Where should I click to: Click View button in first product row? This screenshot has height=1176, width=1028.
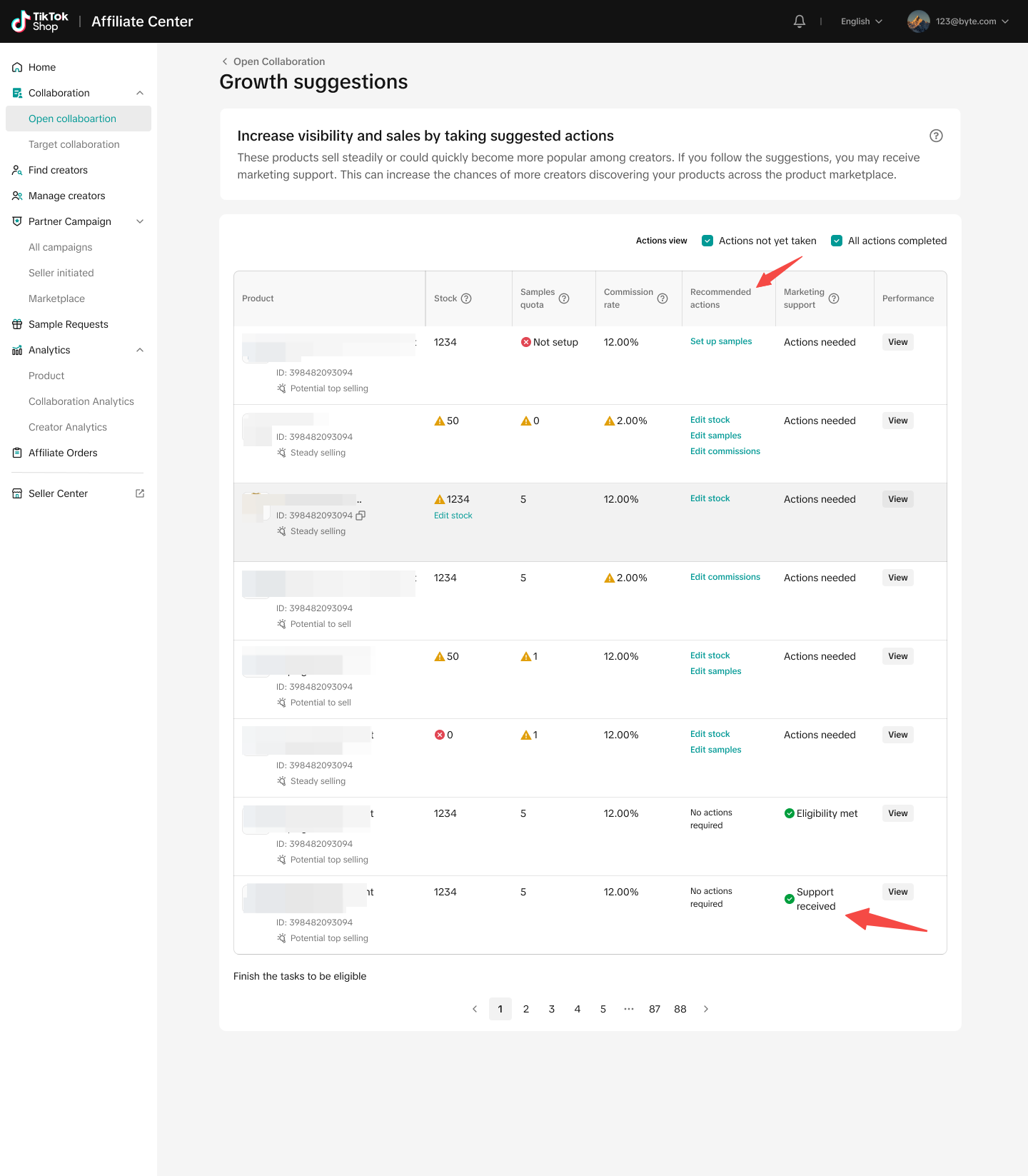(x=897, y=342)
